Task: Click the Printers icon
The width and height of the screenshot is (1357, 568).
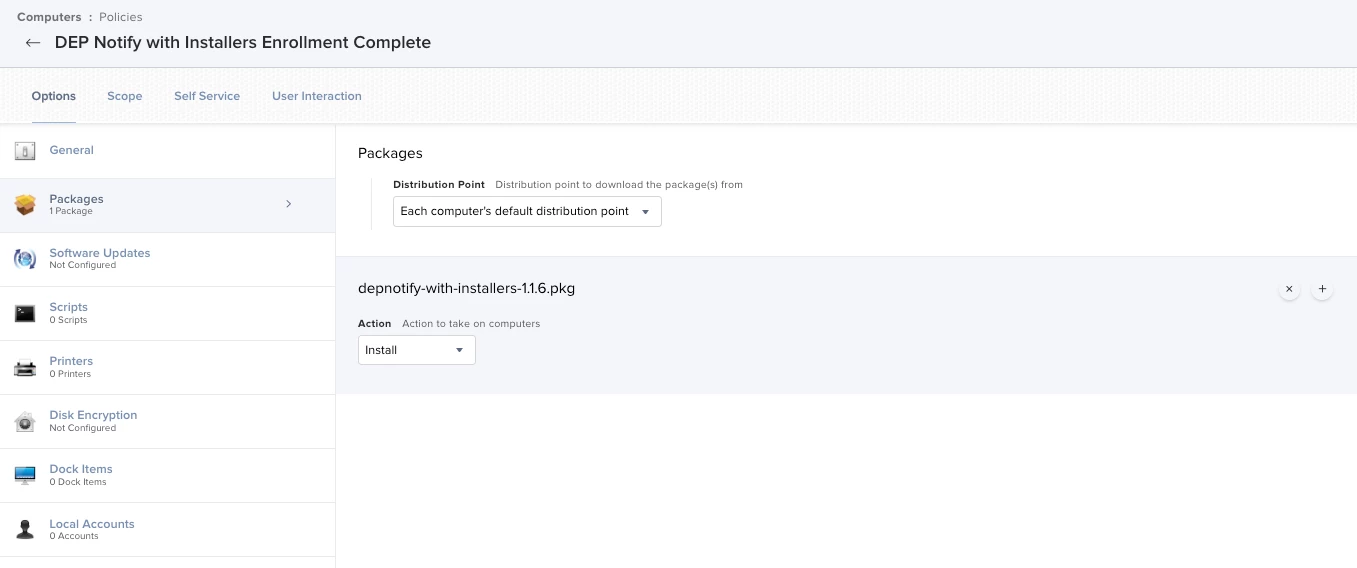Action: [25, 367]
